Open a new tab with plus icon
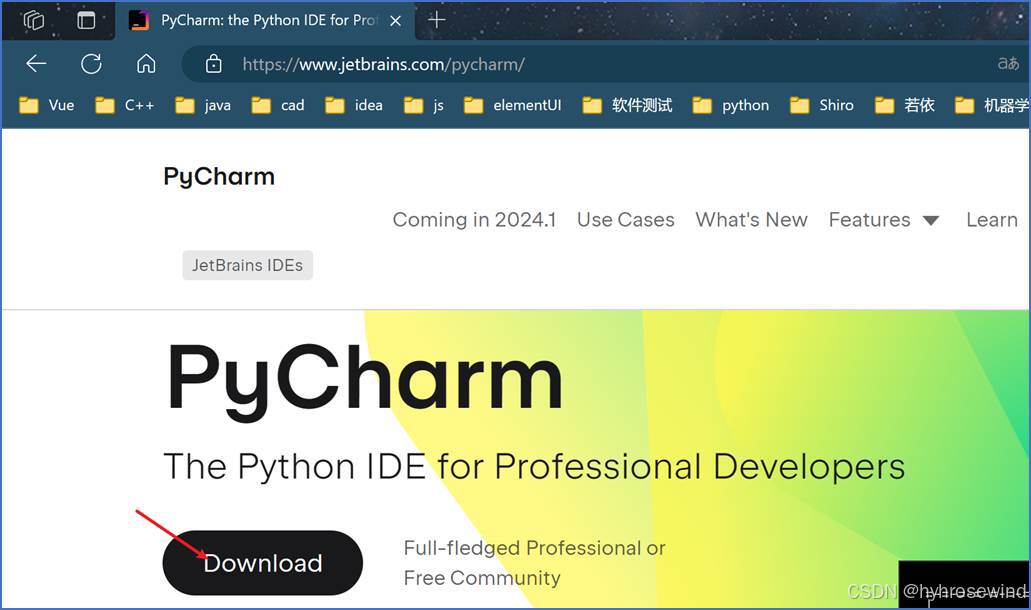The width and height of the screenshot is (1031, 610). point(437,20)
